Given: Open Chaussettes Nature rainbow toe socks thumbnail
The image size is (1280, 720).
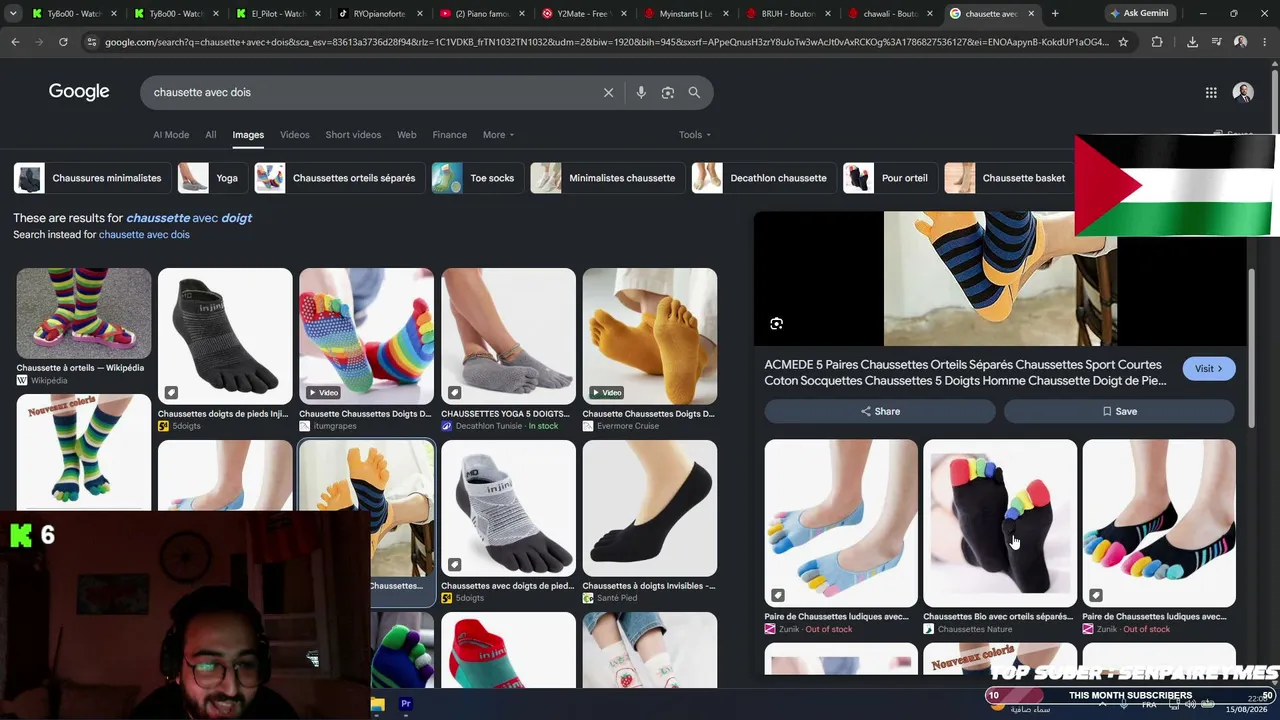Looking at the screenshot, I should [x=1000, y=523].
